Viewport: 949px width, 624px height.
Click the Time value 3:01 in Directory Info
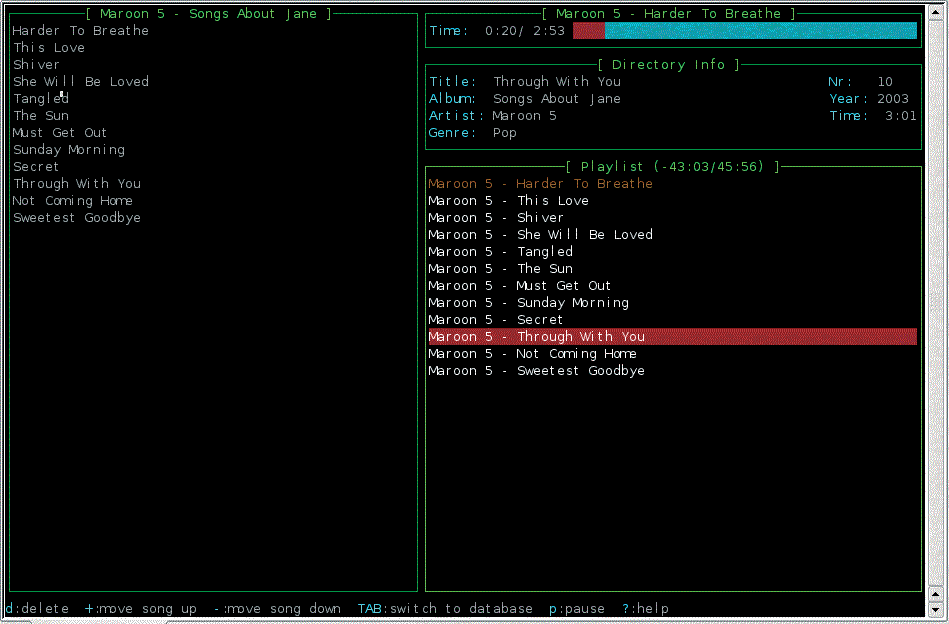click(901, 116)
